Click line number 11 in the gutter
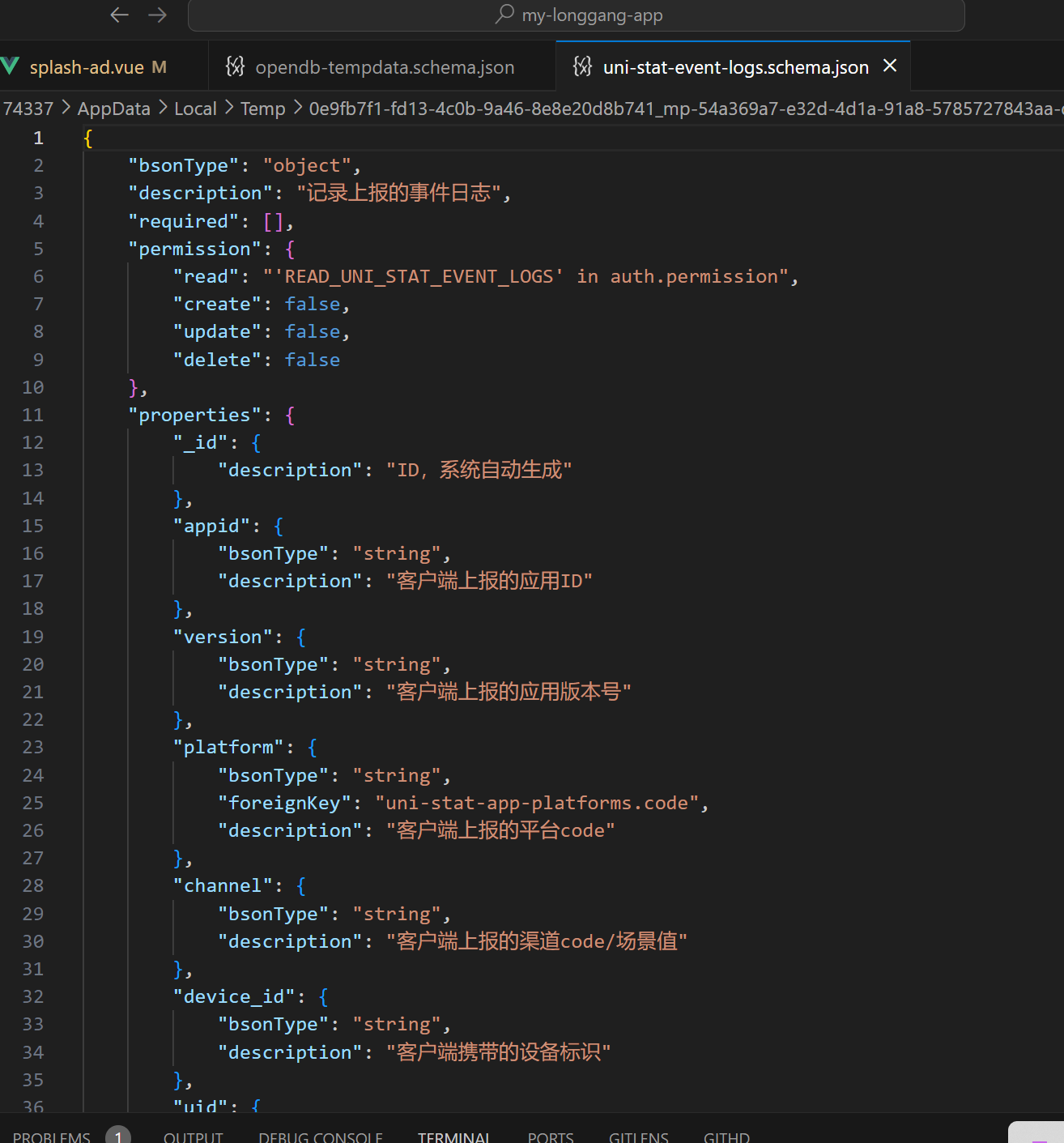Image resolution: width=1064 pixels, height=1143 pixels. 32,415
